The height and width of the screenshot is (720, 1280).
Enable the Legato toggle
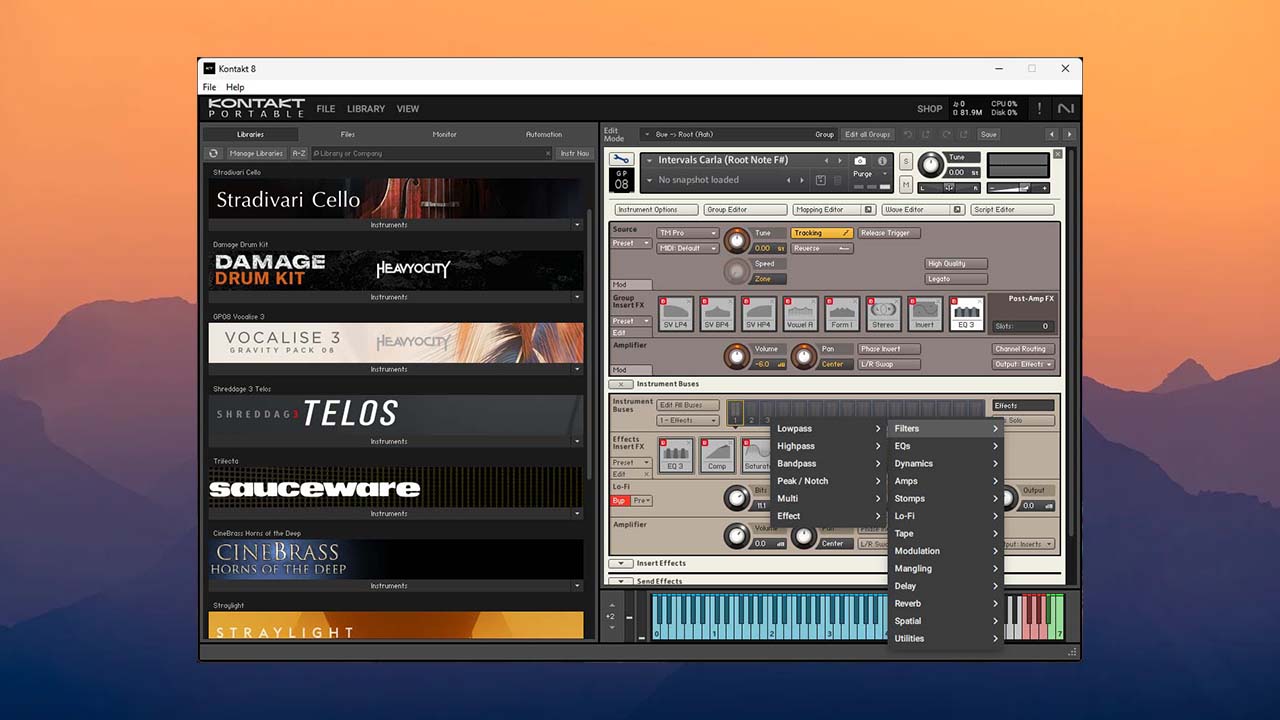956,278
